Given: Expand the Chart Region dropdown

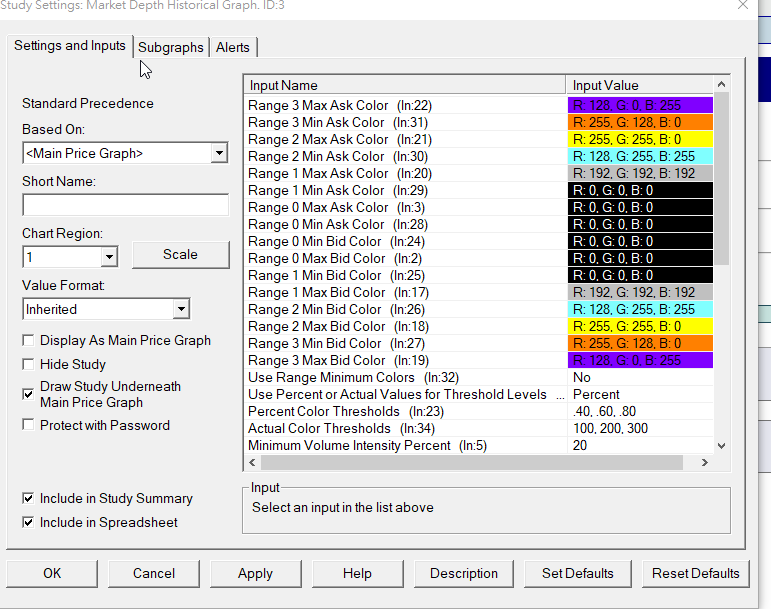Looking at the screenshot, I should coord(109,257).
